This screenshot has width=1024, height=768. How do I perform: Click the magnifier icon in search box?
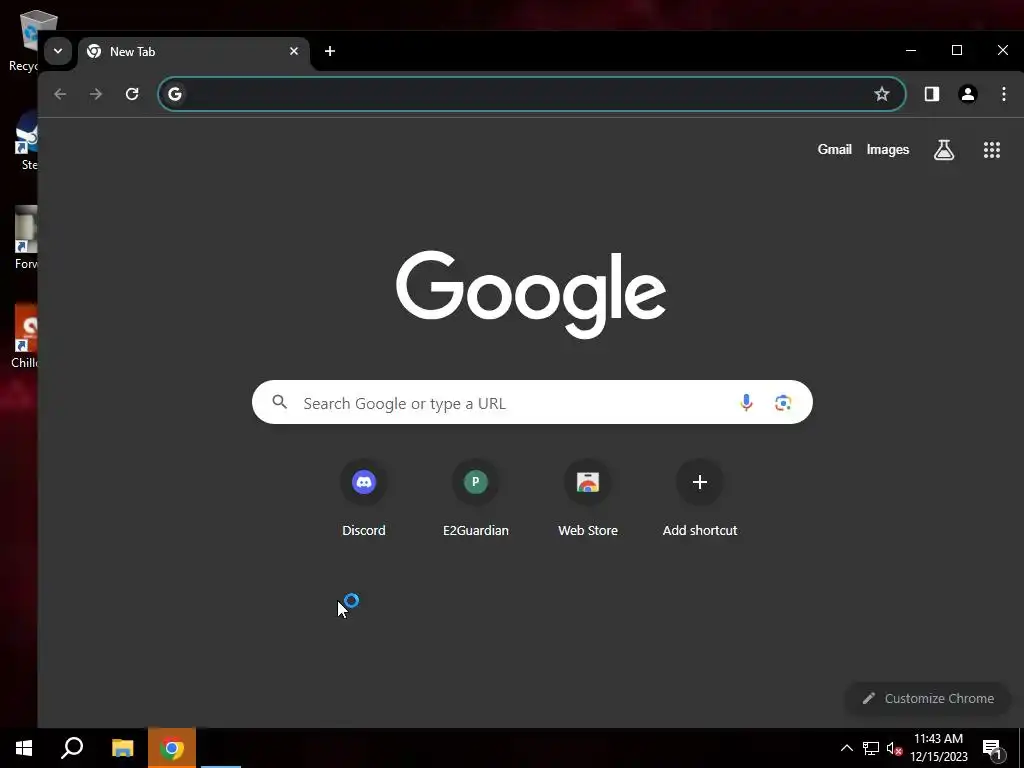point(280,402)
